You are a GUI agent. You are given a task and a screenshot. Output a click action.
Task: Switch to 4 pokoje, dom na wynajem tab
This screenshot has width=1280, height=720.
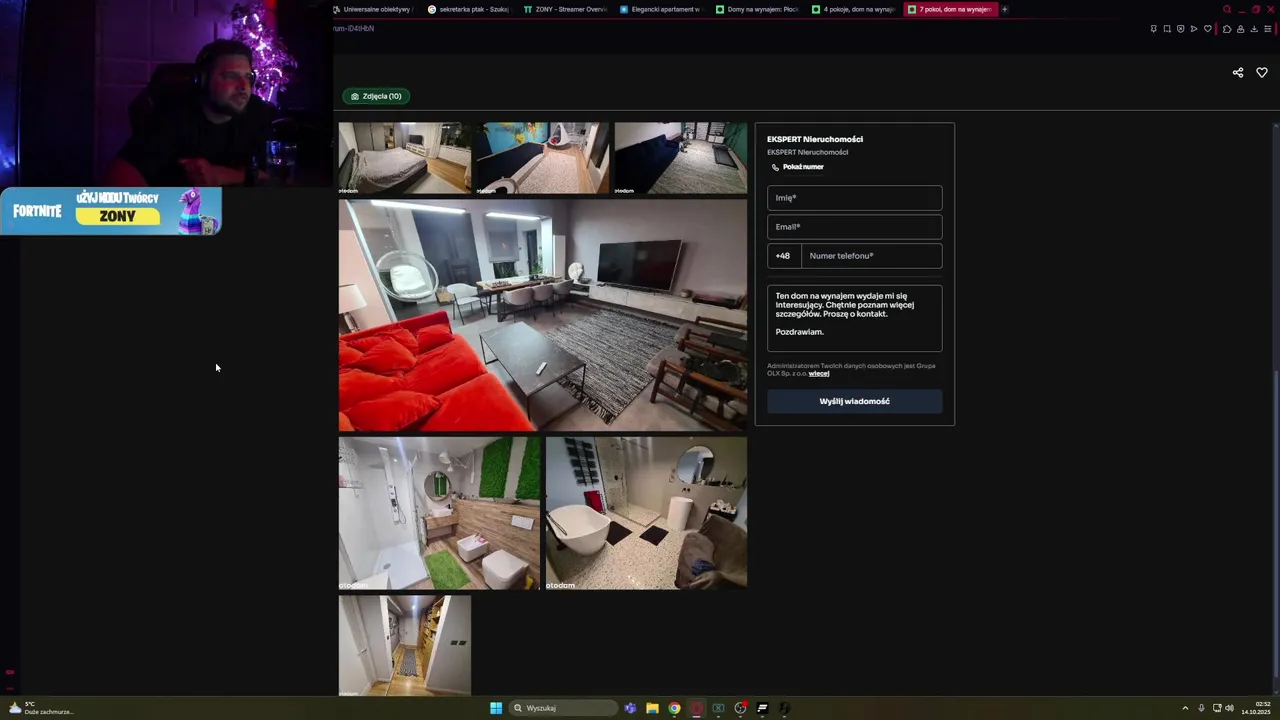click(x=853, y=9)
